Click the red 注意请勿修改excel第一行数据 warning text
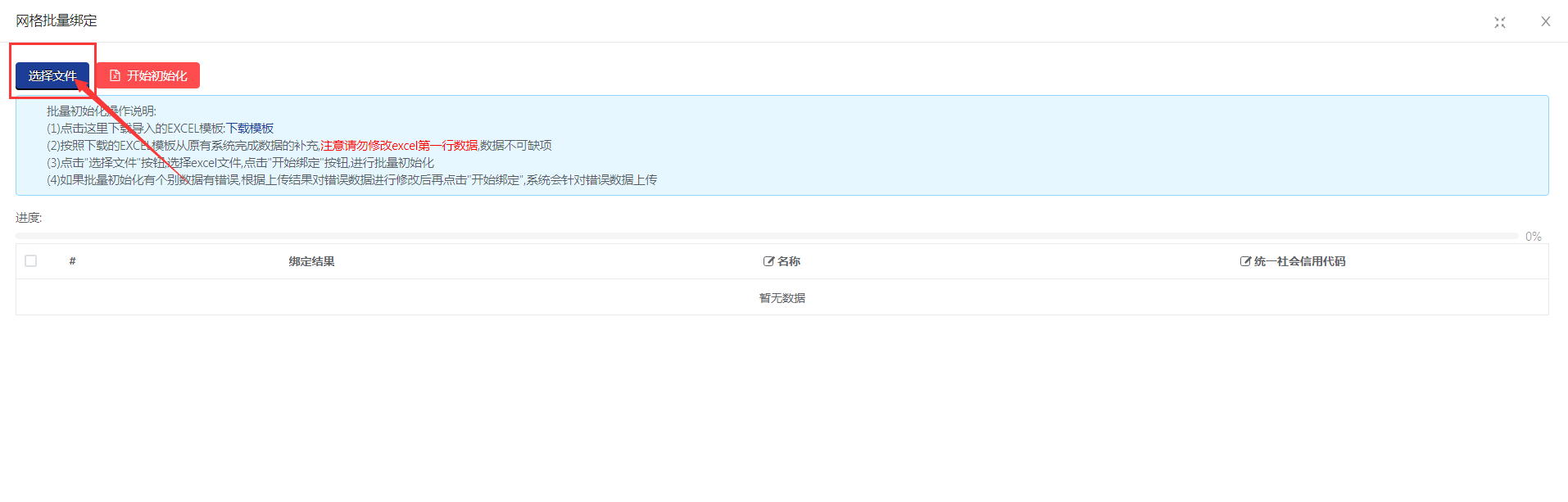The image size is (1568, 502). pos(399,146)
